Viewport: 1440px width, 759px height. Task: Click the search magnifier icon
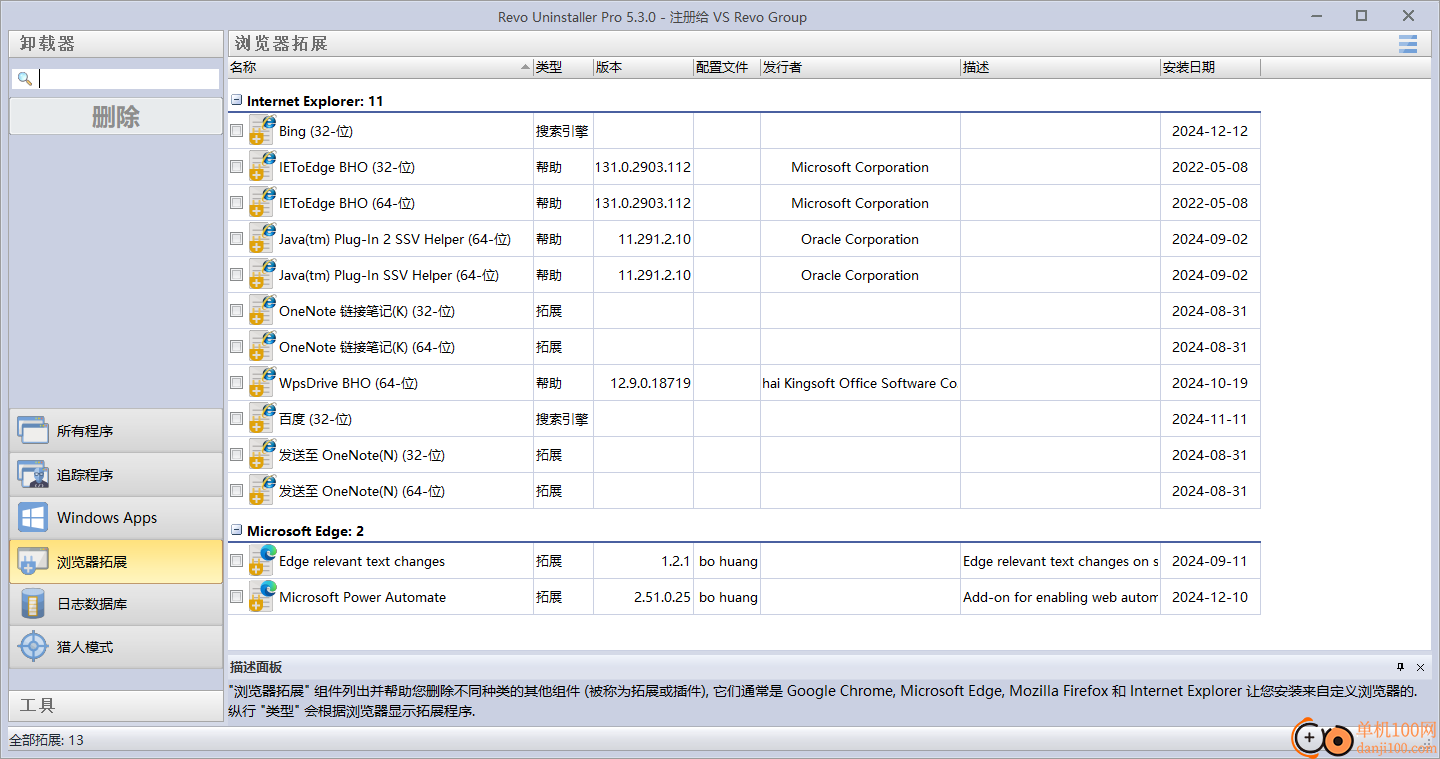(x=25, y=79)
